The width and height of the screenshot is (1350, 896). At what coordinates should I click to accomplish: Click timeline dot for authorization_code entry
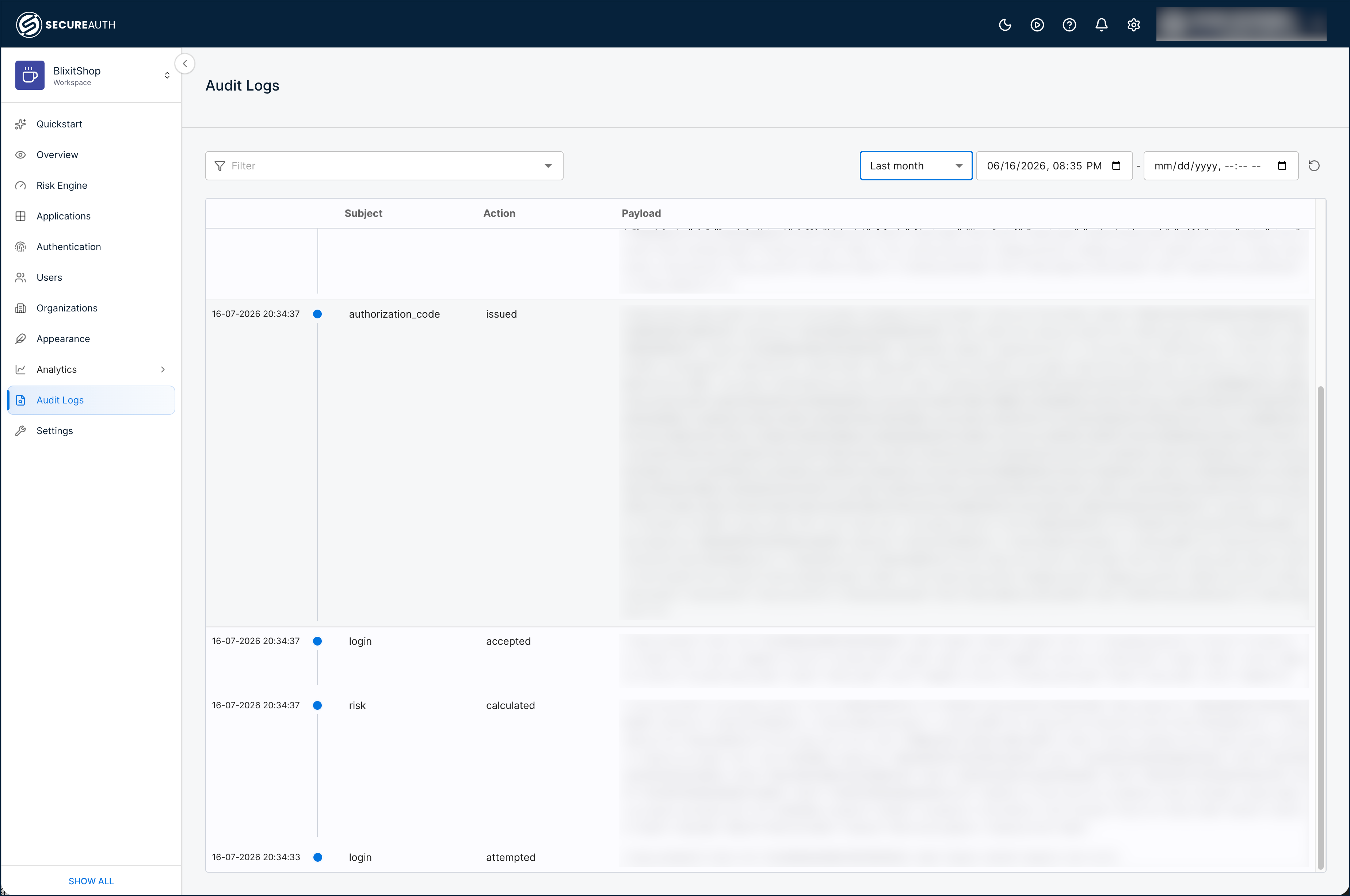(317, 314)
